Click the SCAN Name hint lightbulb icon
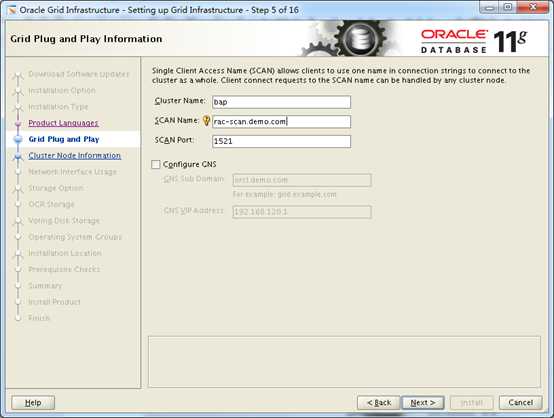 (207, 121)
